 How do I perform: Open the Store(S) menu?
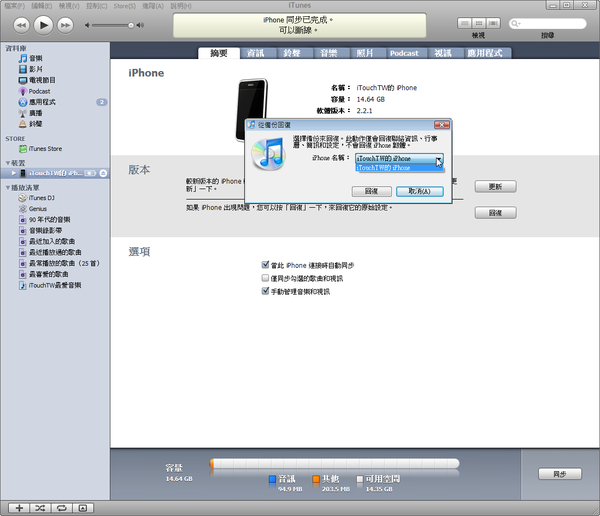(124, 6)
